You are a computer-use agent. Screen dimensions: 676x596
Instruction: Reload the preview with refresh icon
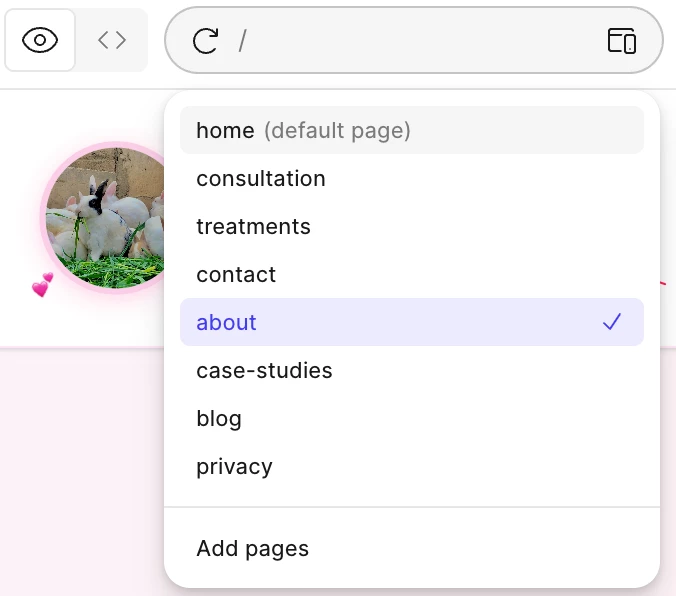(205, 40)
